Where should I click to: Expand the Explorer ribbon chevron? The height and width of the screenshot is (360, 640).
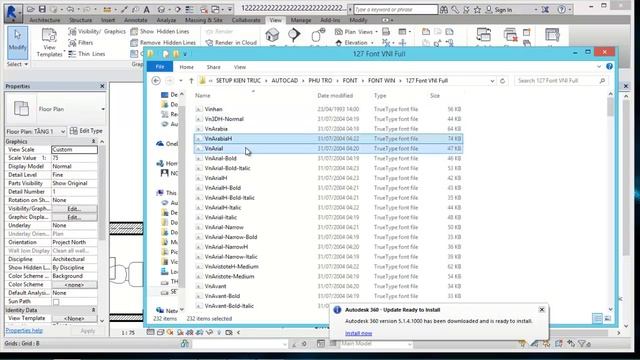599,67
